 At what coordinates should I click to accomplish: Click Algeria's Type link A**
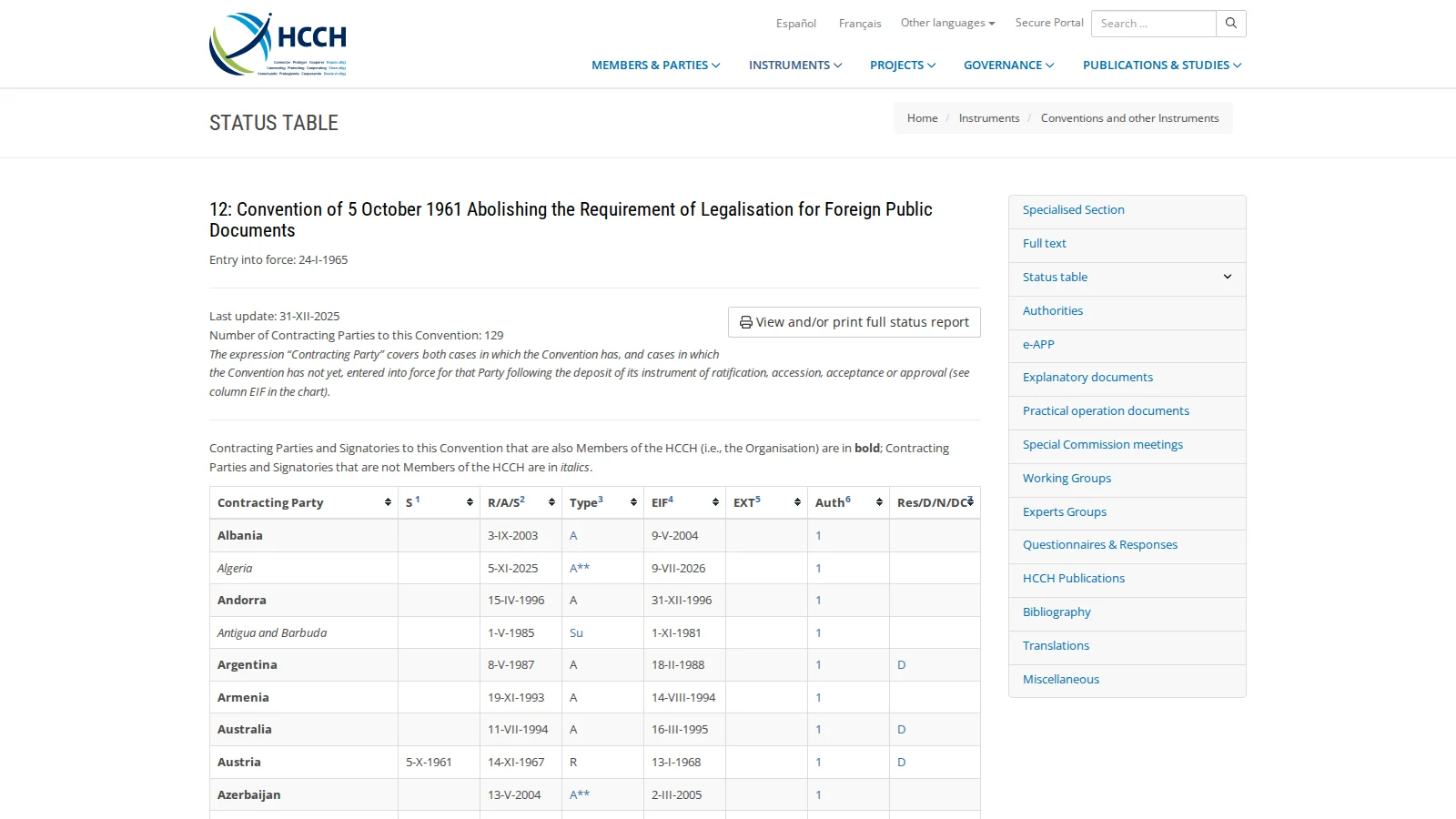[580, 569]
